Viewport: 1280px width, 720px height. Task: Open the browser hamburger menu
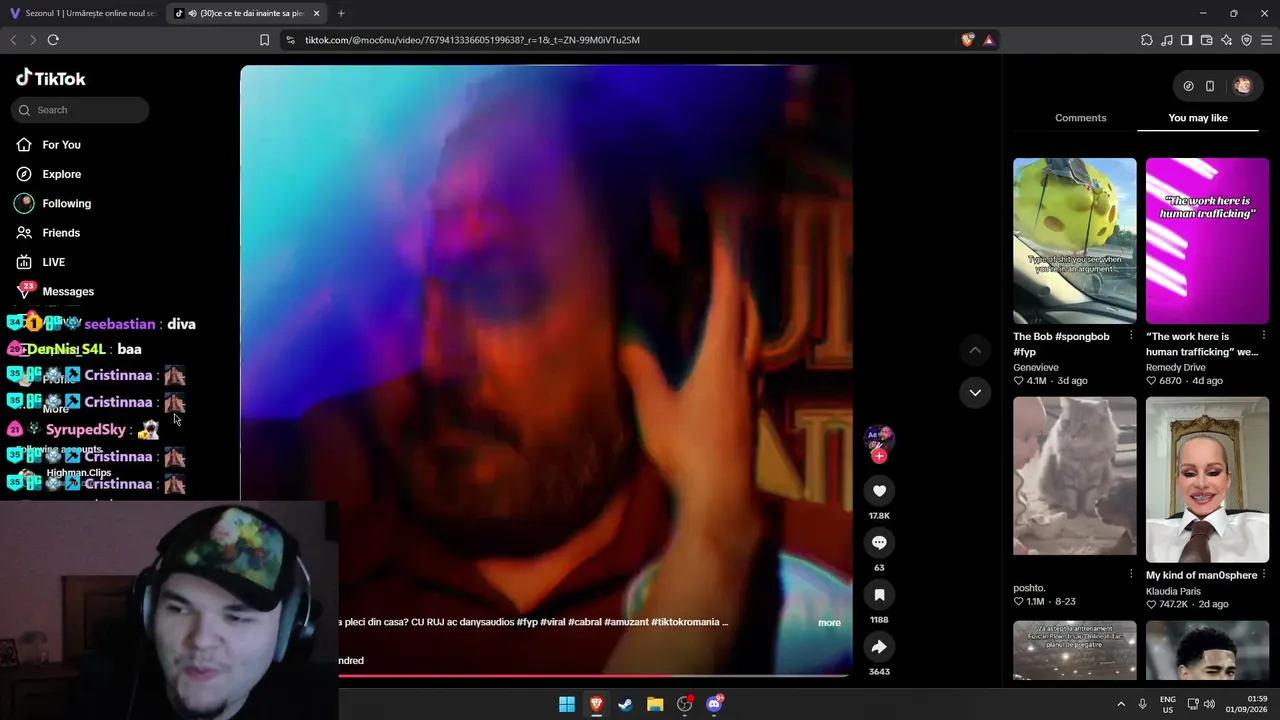[1267, 40]
